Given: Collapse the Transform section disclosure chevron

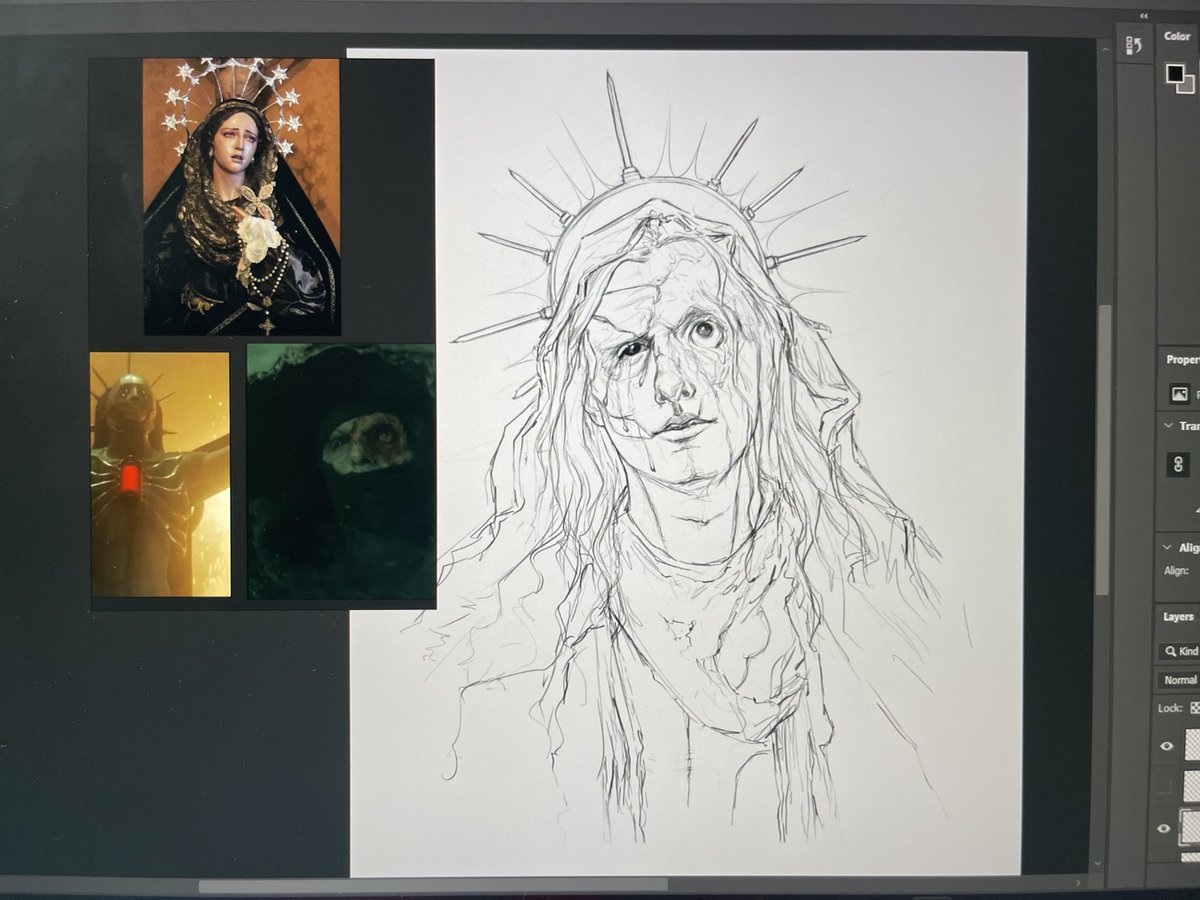Looking at the screenshot, I should point(1168,426).
